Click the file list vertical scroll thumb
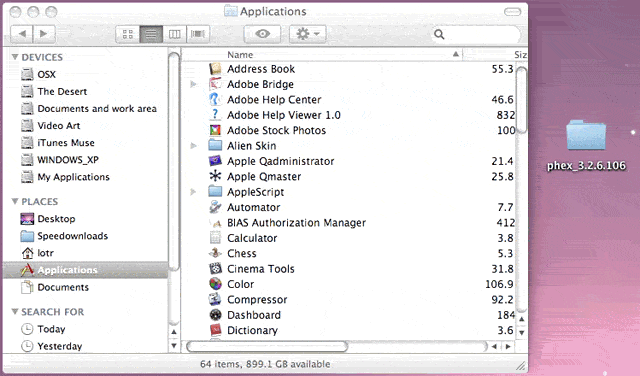This screenshot has width=640, height=376. pos(521,100)
